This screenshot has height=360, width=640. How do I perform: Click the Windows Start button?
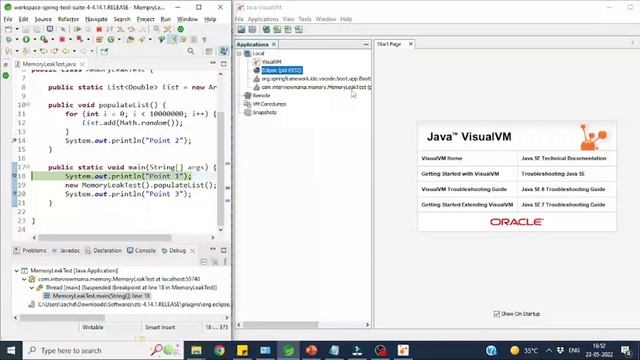11,350
